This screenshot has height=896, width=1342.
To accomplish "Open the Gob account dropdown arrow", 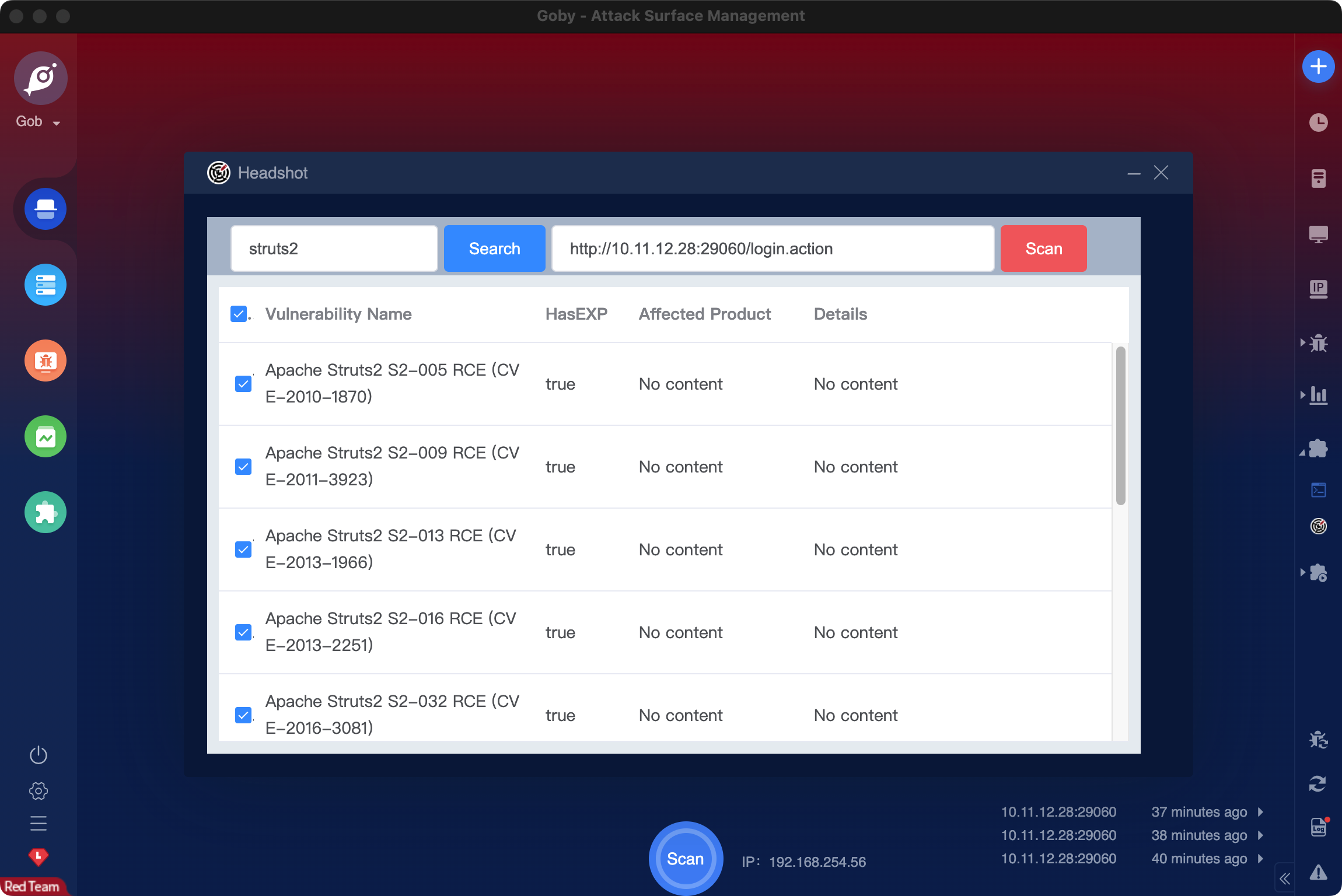I will (x=57, y=123).
